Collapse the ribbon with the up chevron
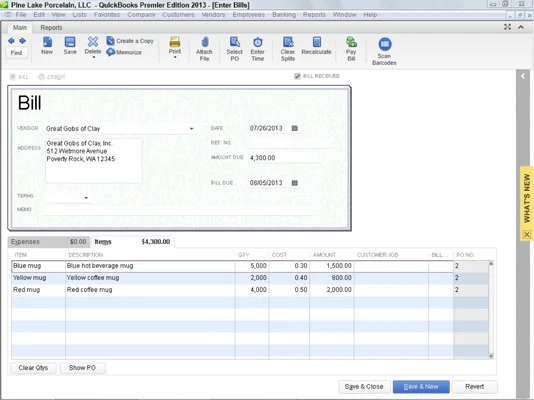 pyautogui.click(x=521, y=27)
